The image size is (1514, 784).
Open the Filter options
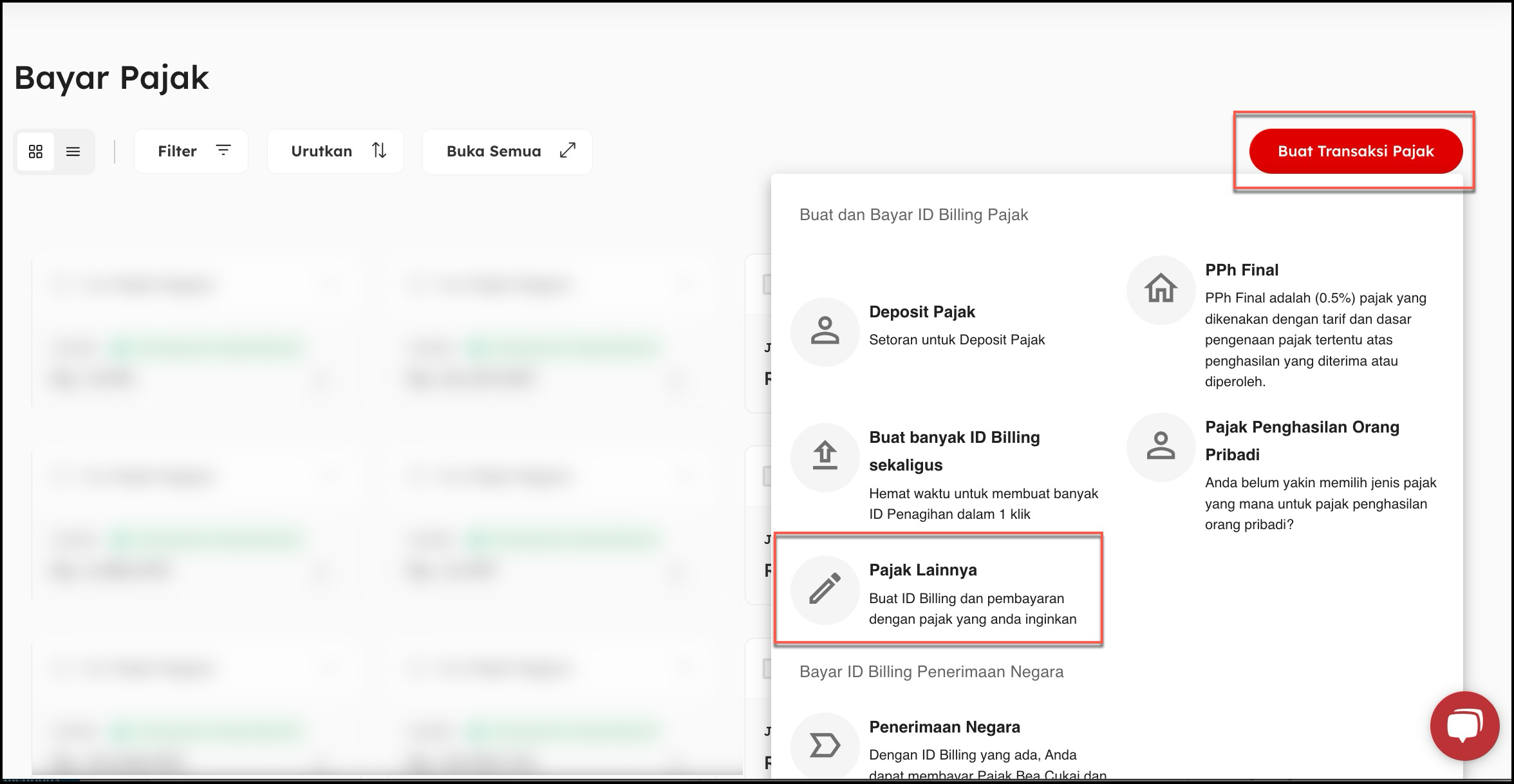click(x=191, y=151)
